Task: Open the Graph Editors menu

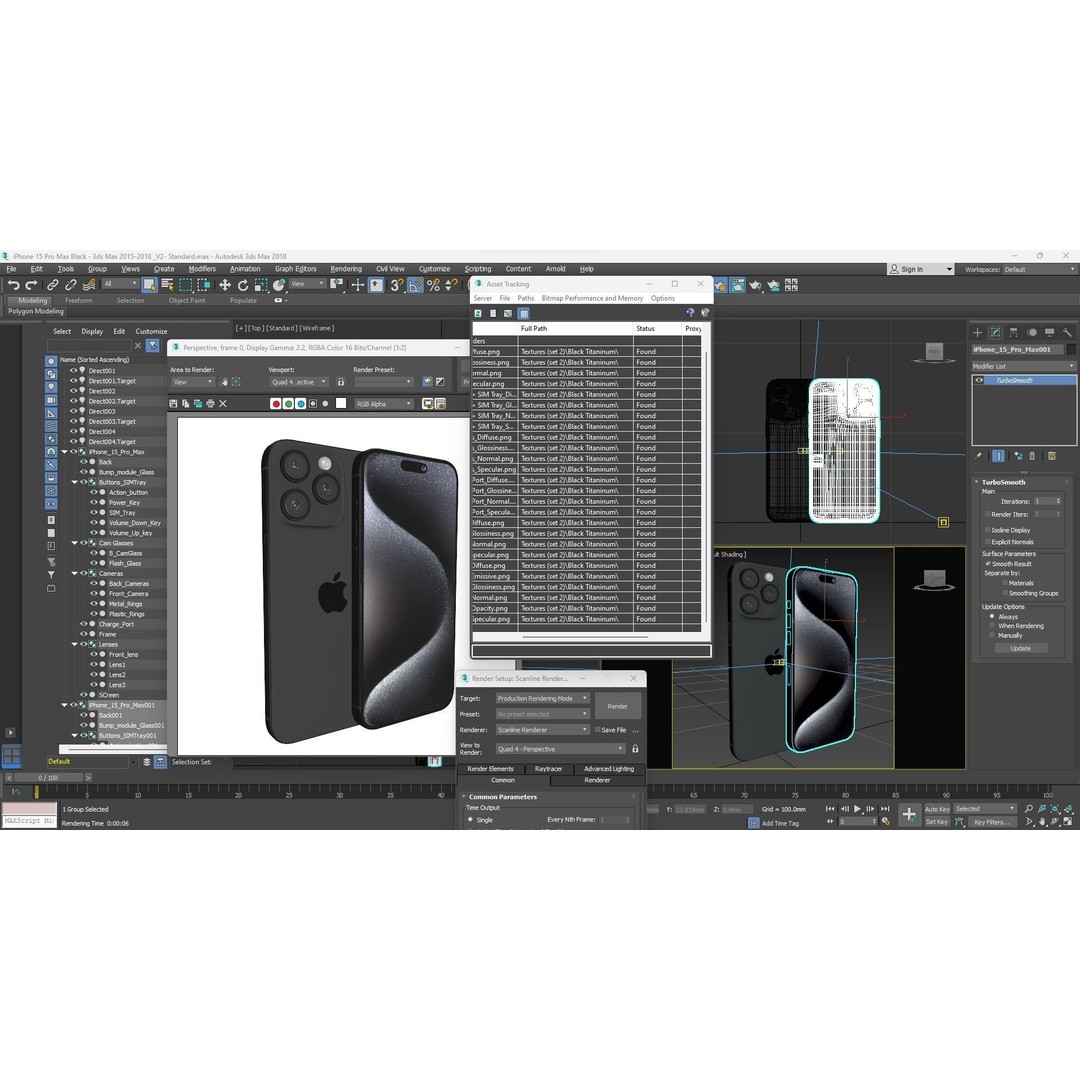Action: [x=295, y=269]
